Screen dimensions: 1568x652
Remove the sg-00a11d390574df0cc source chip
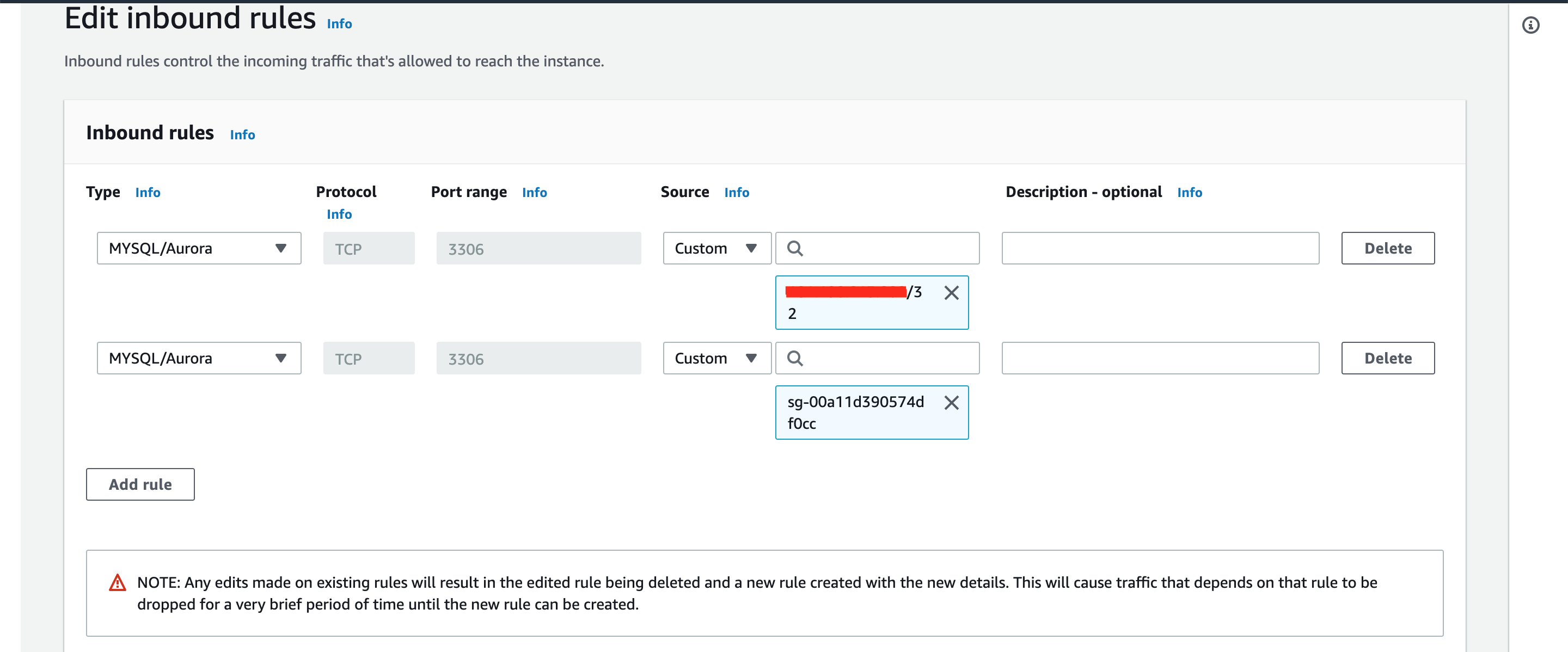pos(951,403)
